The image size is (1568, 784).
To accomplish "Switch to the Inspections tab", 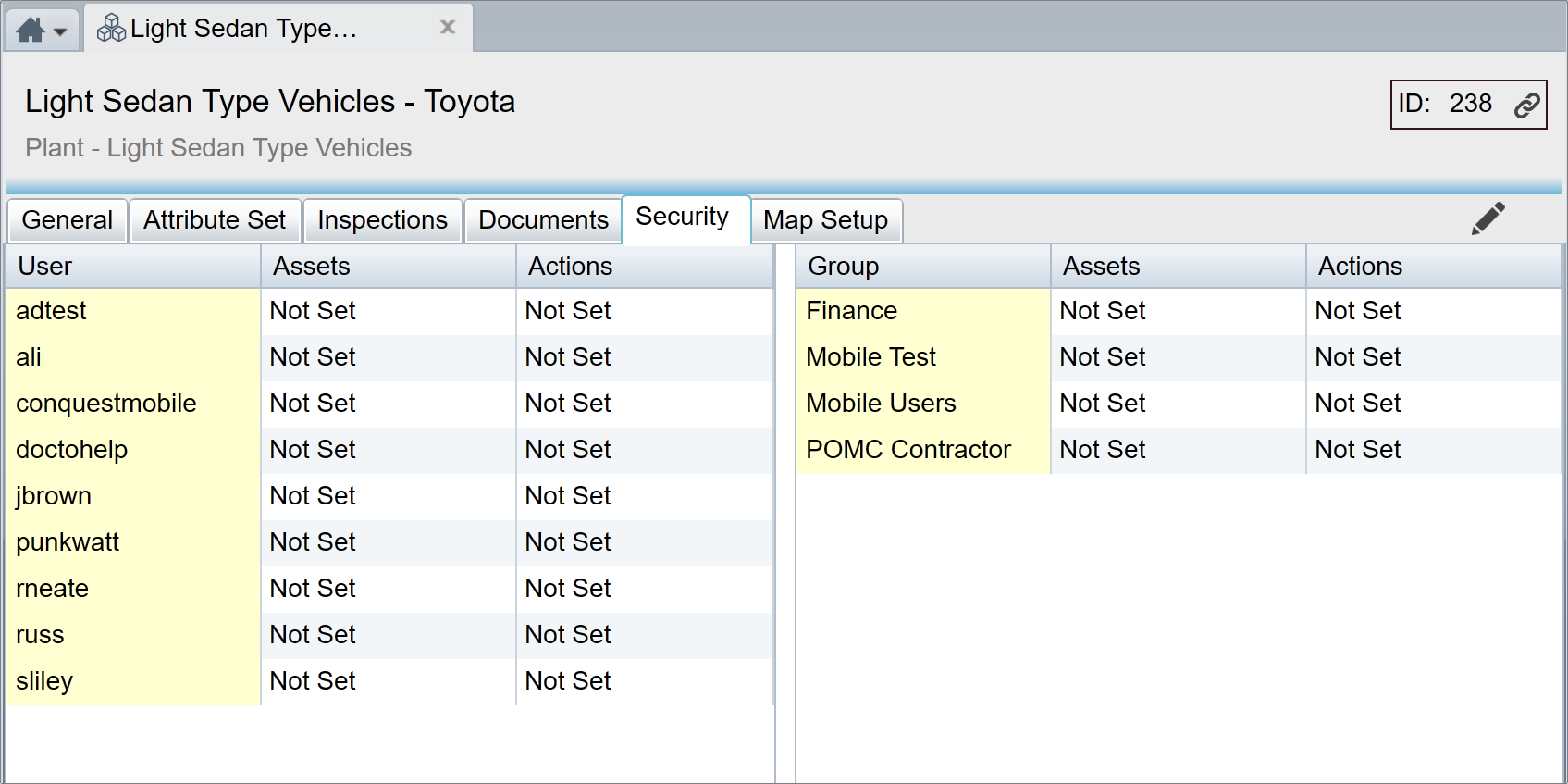I will 383,220.
